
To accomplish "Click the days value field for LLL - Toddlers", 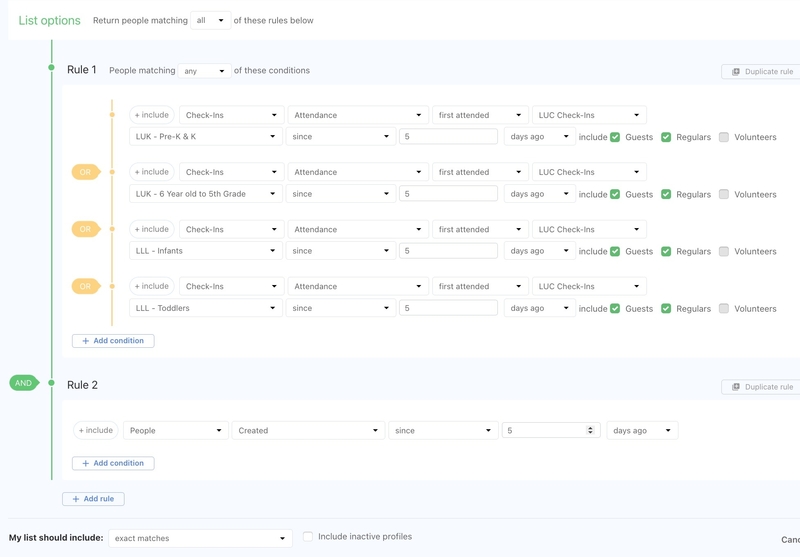I will tap(448, 308).
